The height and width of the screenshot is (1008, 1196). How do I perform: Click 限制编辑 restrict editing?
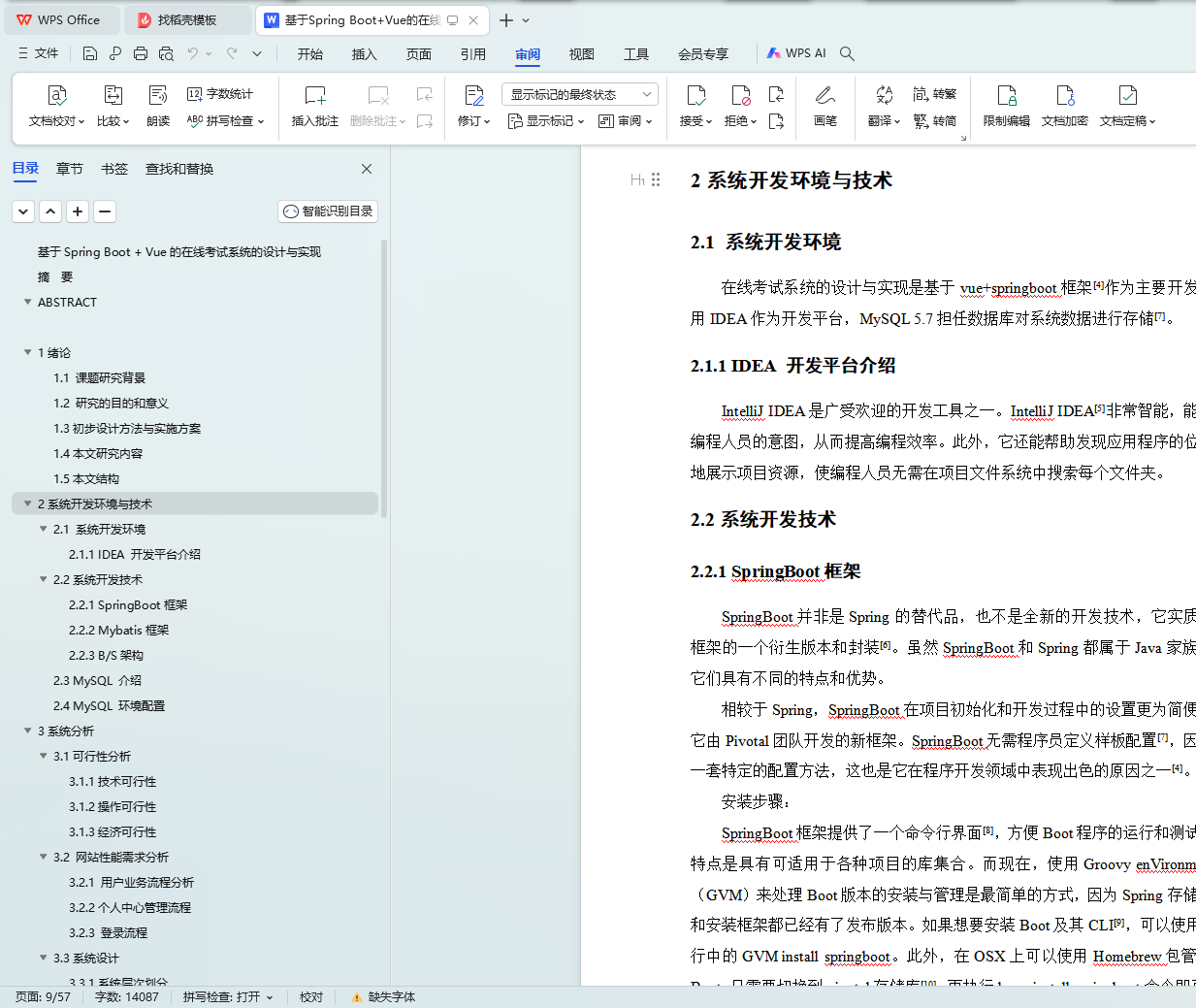click(1007, 106)
